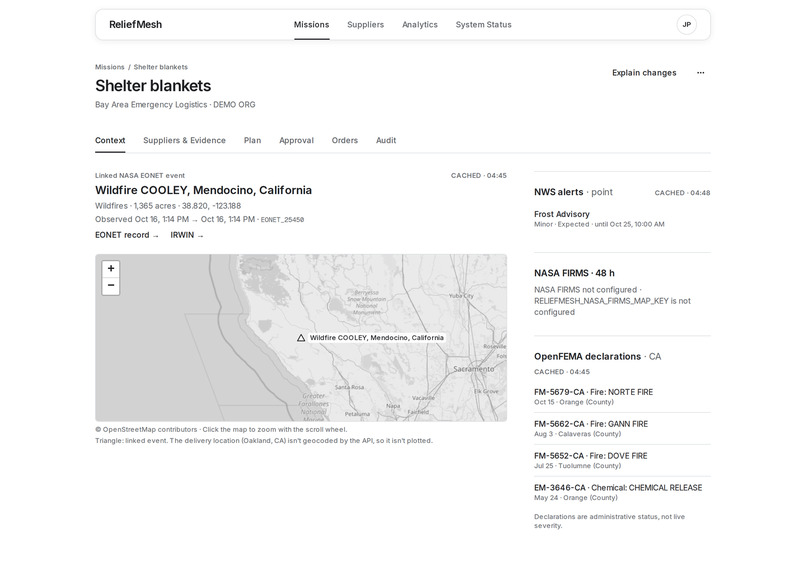
Task: Click the ReliefMesh logo
Action: [135, 25]
